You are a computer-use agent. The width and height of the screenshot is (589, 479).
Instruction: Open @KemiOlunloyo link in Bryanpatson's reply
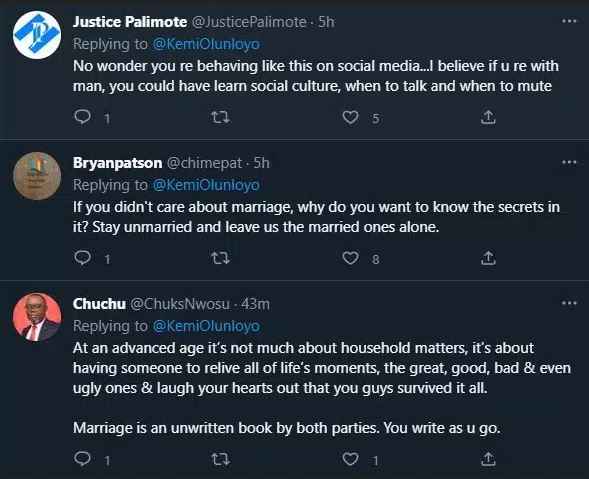pyautogui.click(x=206, y=185)
